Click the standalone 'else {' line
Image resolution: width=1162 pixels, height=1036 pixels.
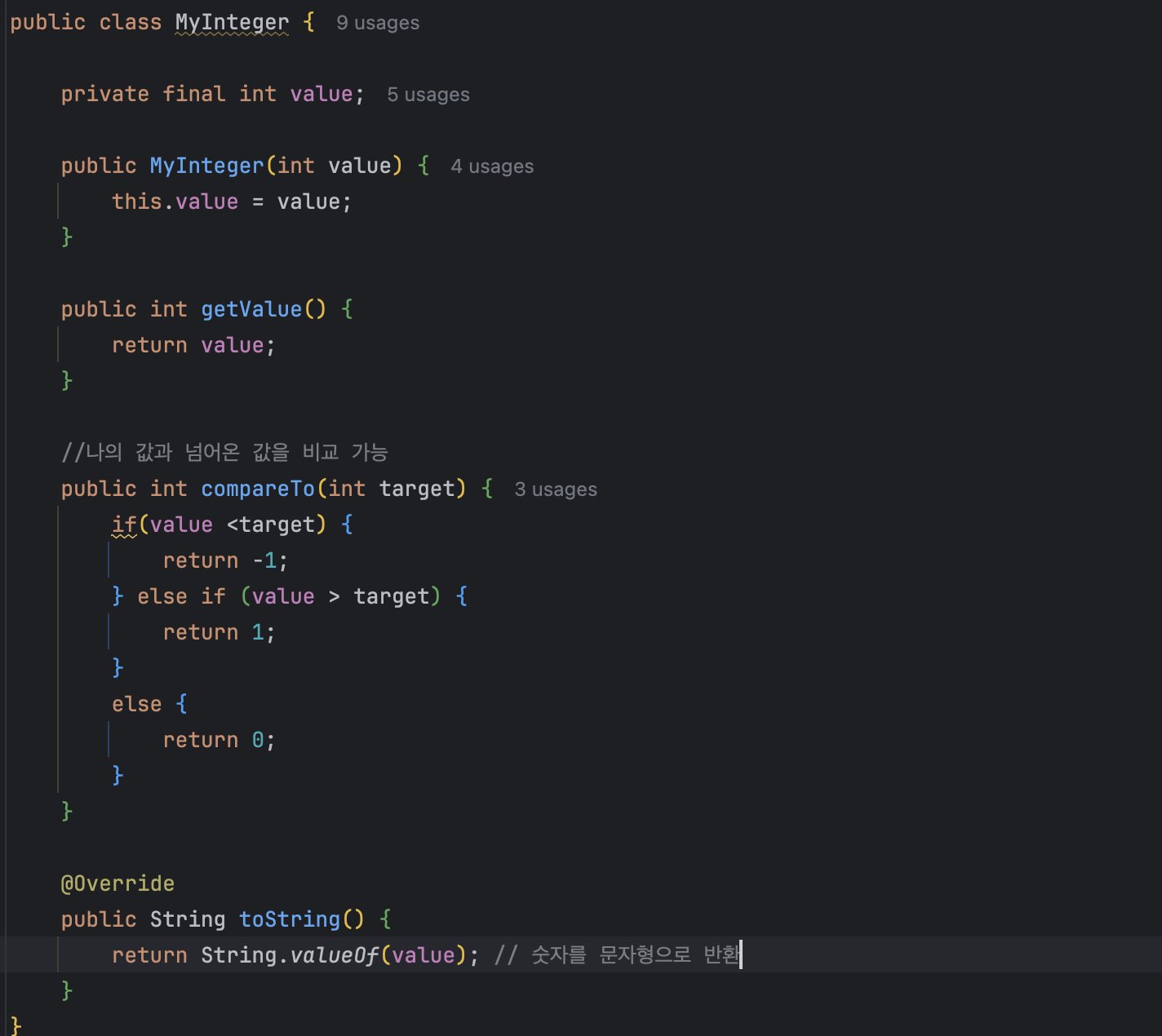pos(149,704)
